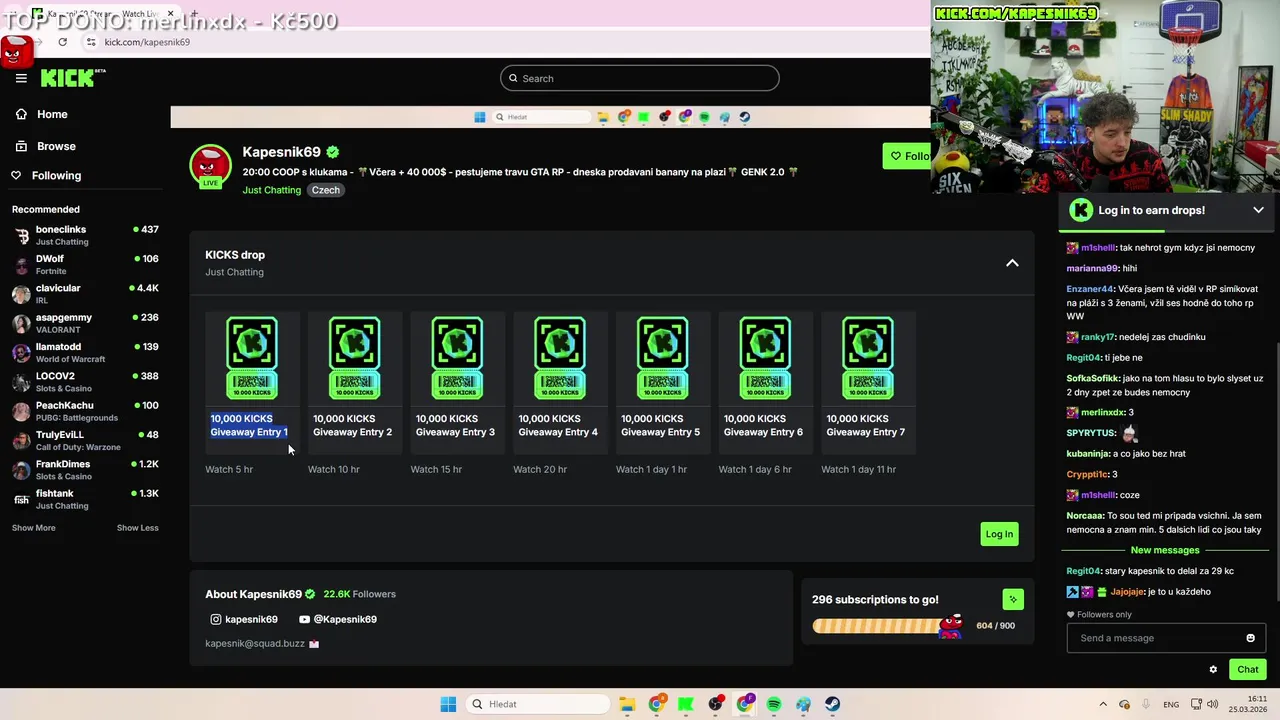1280x720 pixels.
Task: Open Browse in sidebar
Action: 45,146
